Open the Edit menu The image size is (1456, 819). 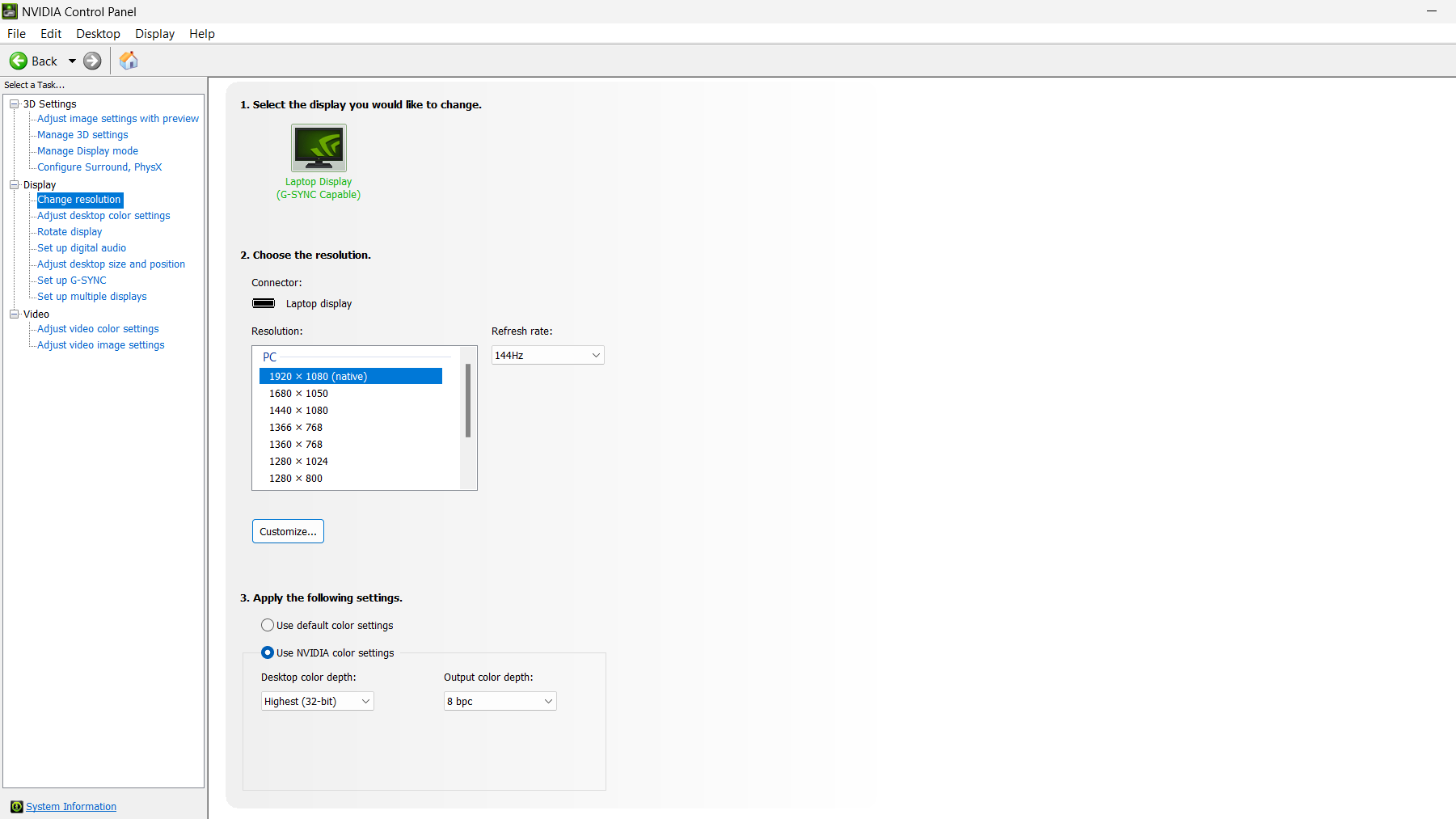51,33
